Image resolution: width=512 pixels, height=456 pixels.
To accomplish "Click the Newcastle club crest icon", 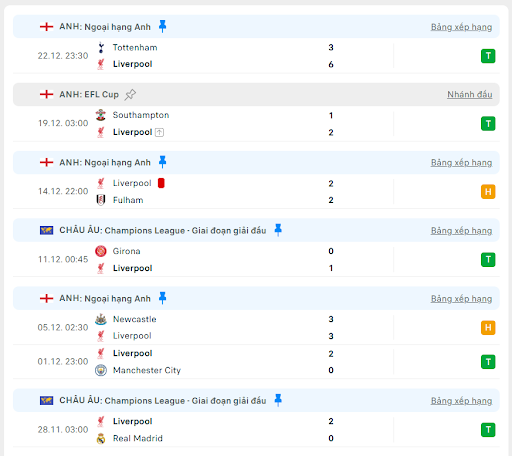I will coord(101,319).
